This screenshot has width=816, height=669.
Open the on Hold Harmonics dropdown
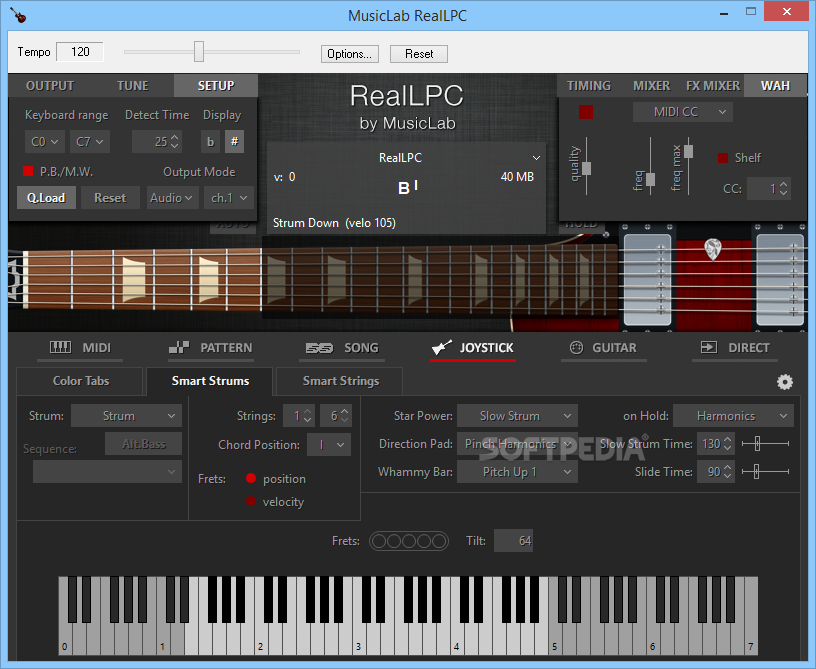point(733,416)
